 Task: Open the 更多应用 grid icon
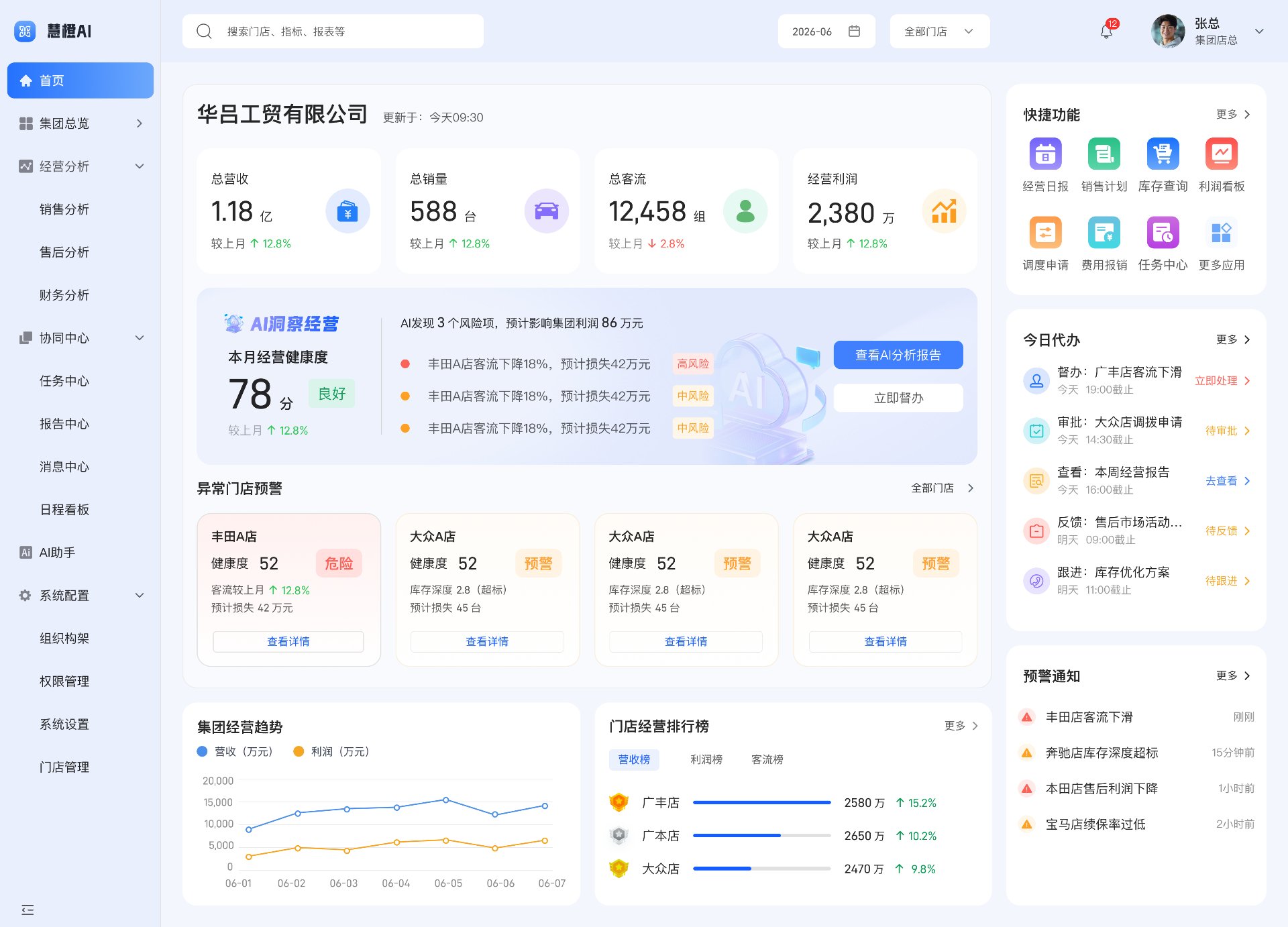[1222, 233]
